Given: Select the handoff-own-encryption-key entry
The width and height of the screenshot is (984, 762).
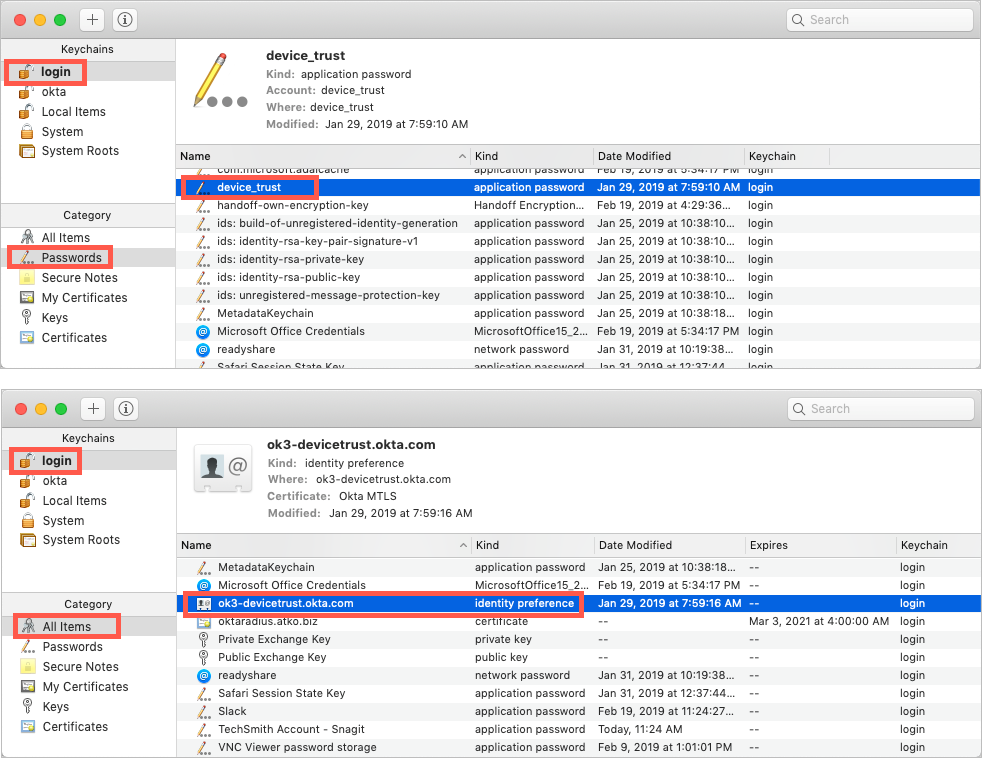Looking at the screenshot, I should [292, 205].
